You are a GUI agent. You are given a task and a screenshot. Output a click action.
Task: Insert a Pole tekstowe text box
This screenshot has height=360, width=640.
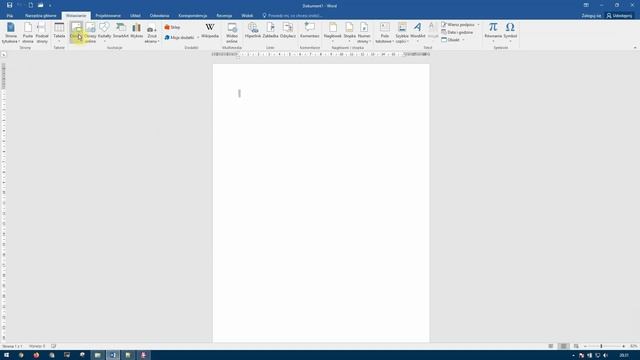pyautogui.click(x=384, y=33)
